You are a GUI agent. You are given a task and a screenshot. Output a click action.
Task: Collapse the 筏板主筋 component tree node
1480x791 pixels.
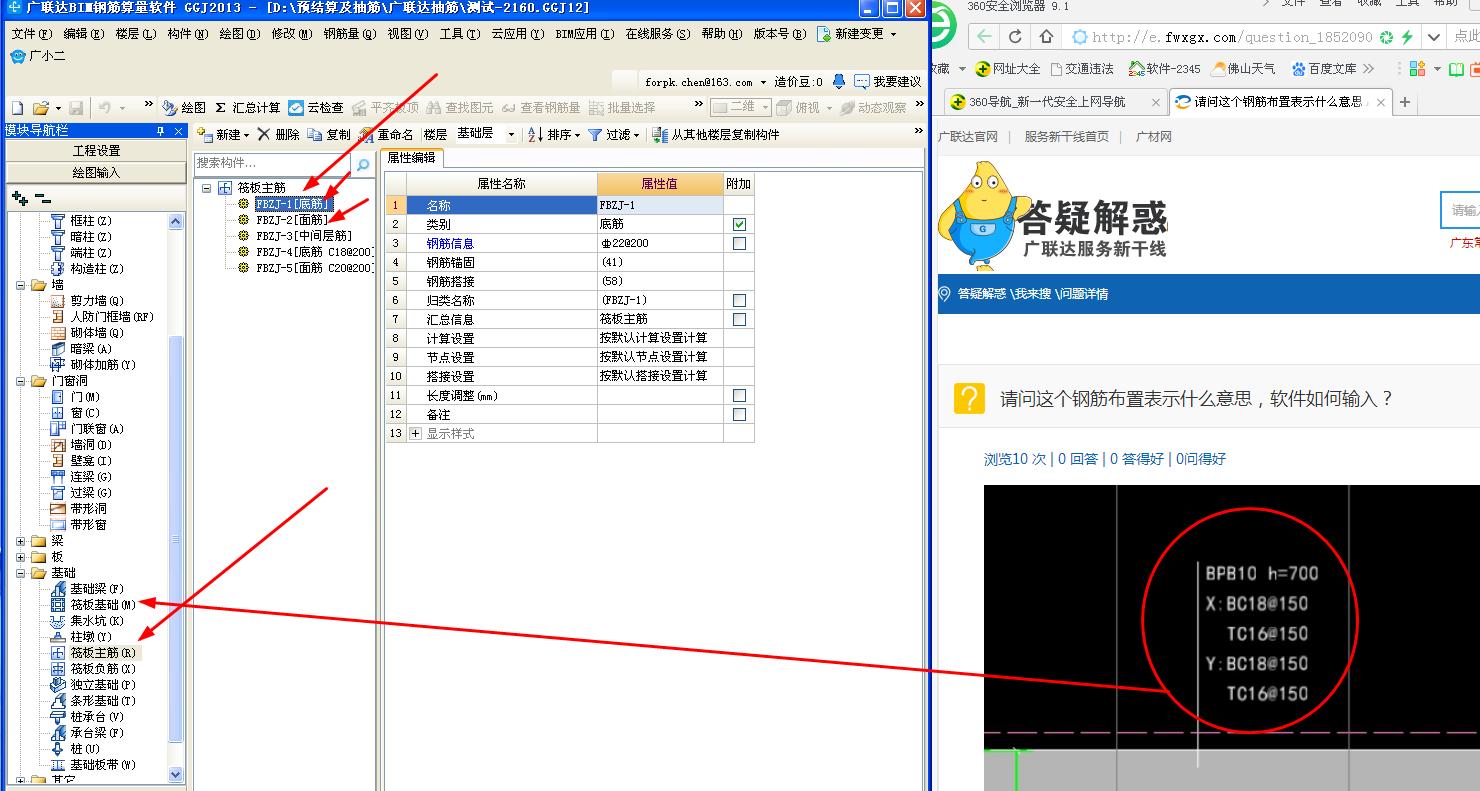pos(207,188)
